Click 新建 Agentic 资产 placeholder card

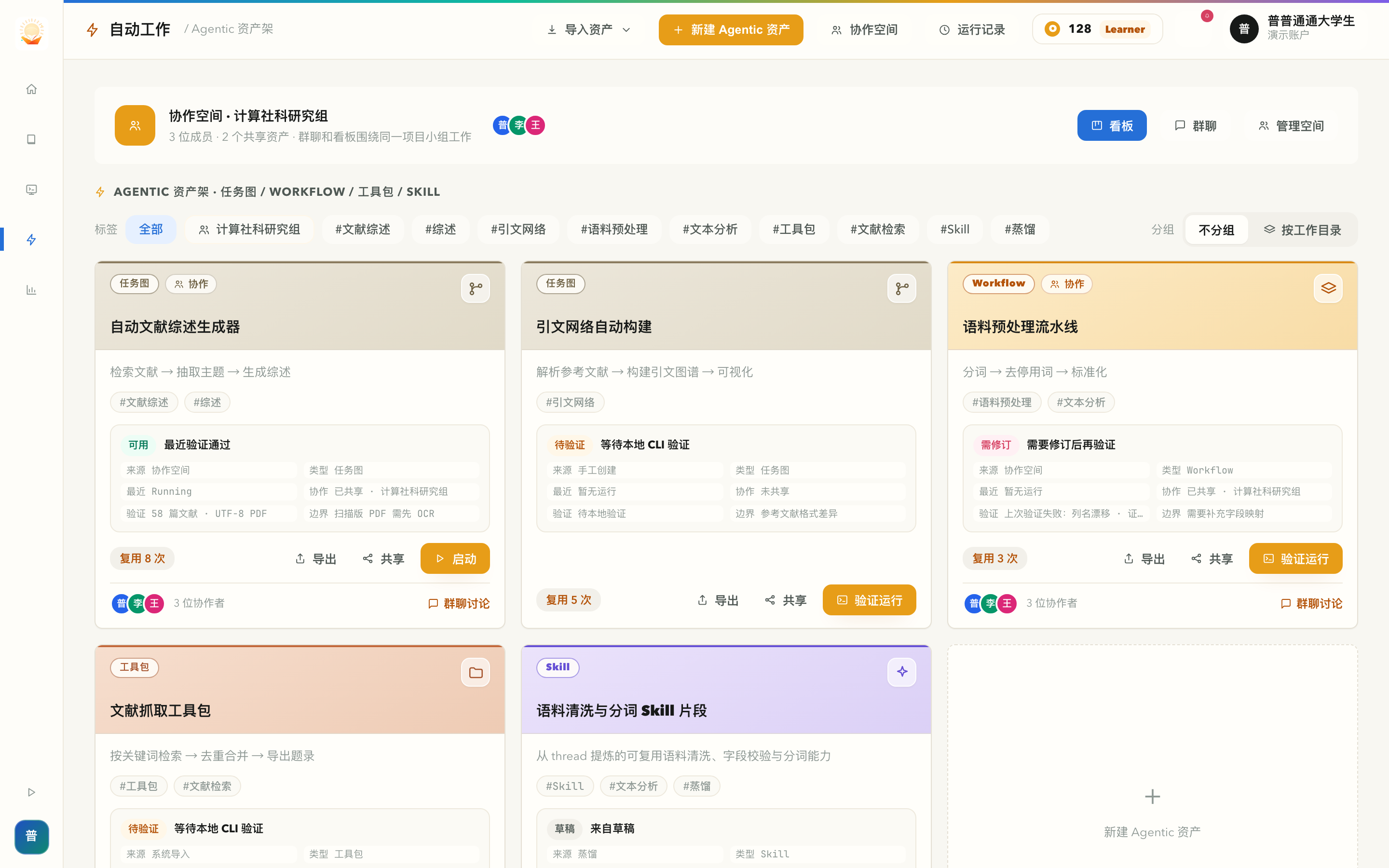point(1152,757)
